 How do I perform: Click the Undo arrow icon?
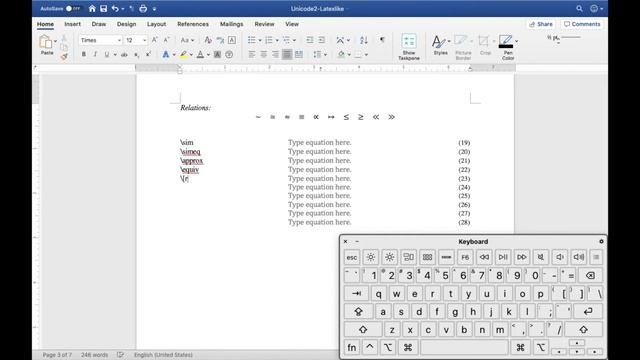tap(115, 8)
